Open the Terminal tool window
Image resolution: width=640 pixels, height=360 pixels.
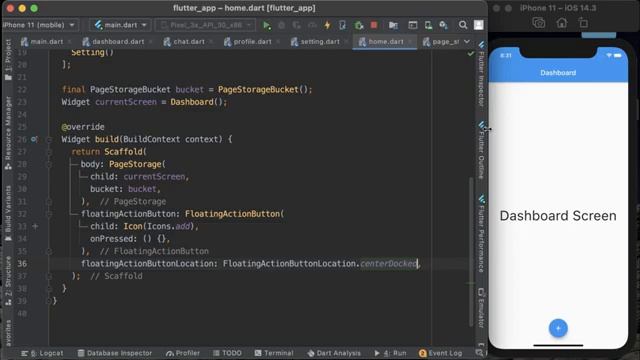[x=274, y=353]
